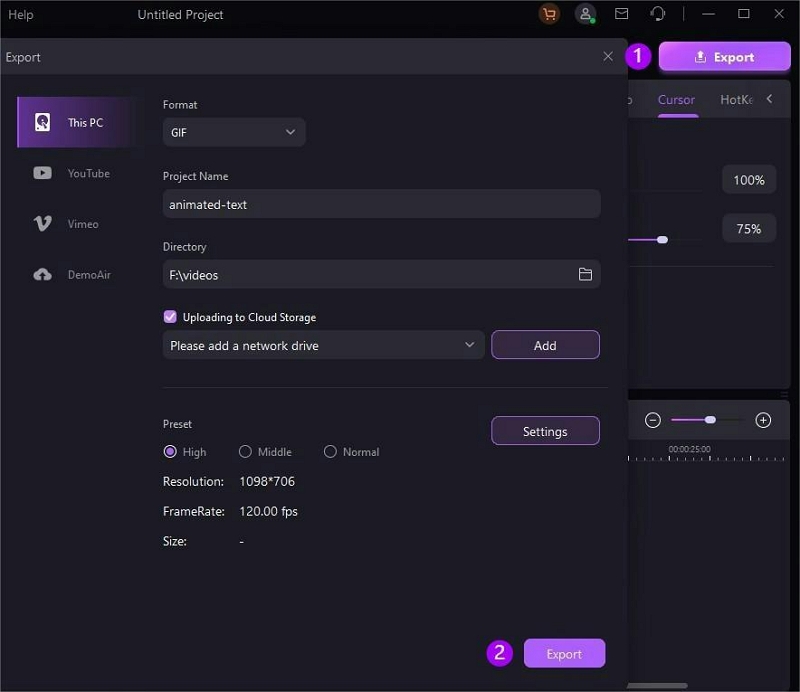Switch to the Cursor tab
Screen dimensions: 800x692
click(x=676, y=100)
